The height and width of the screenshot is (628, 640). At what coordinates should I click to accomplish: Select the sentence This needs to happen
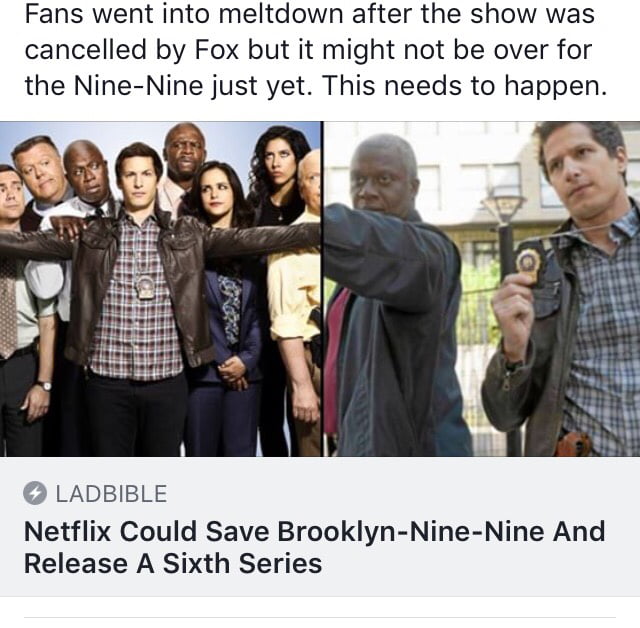coord(465,86)
